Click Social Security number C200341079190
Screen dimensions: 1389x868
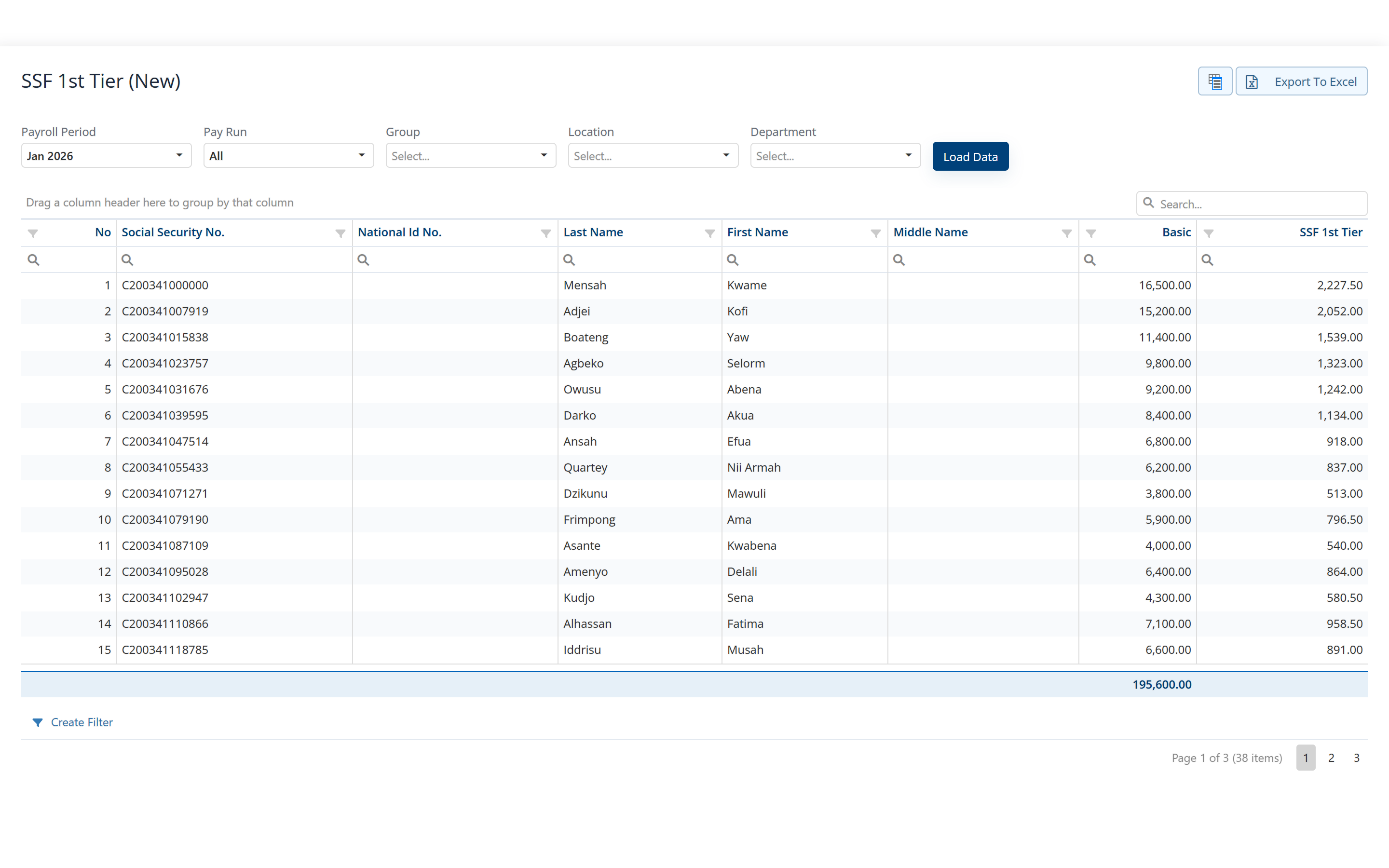[165, 519]
